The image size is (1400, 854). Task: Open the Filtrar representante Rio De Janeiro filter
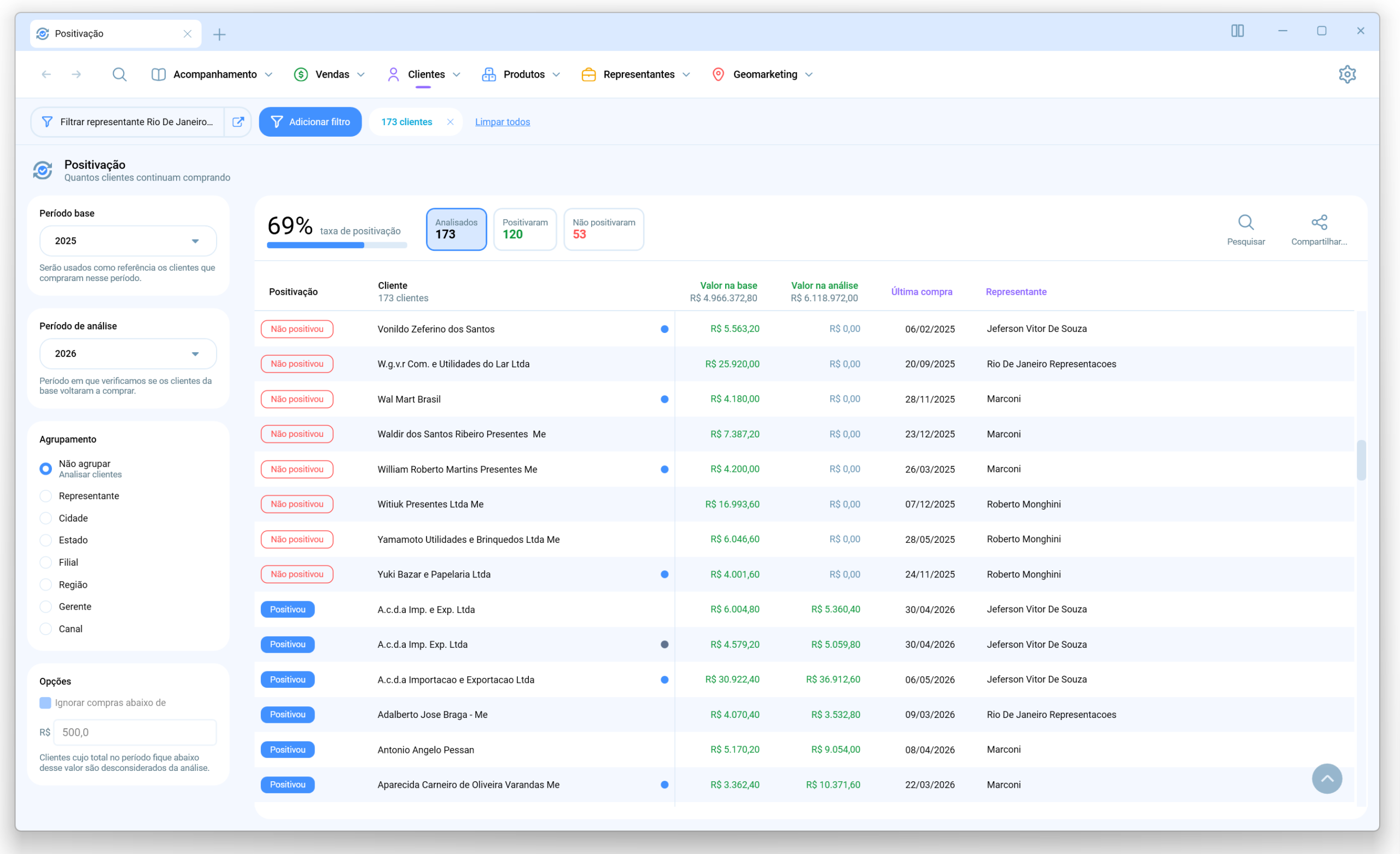click(x=128, y=121)
